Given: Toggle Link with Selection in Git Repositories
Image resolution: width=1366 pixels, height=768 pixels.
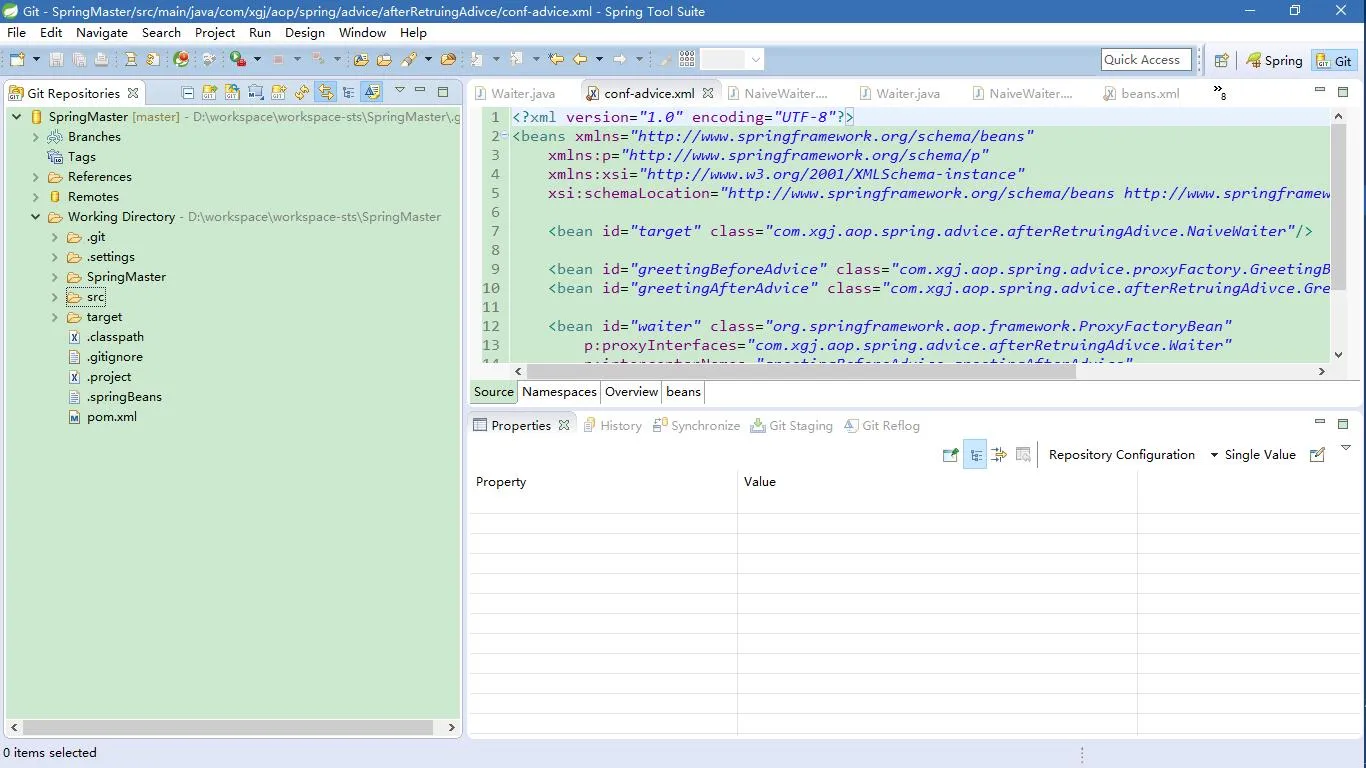Looking at the screenshot, I should click(325, 92).
